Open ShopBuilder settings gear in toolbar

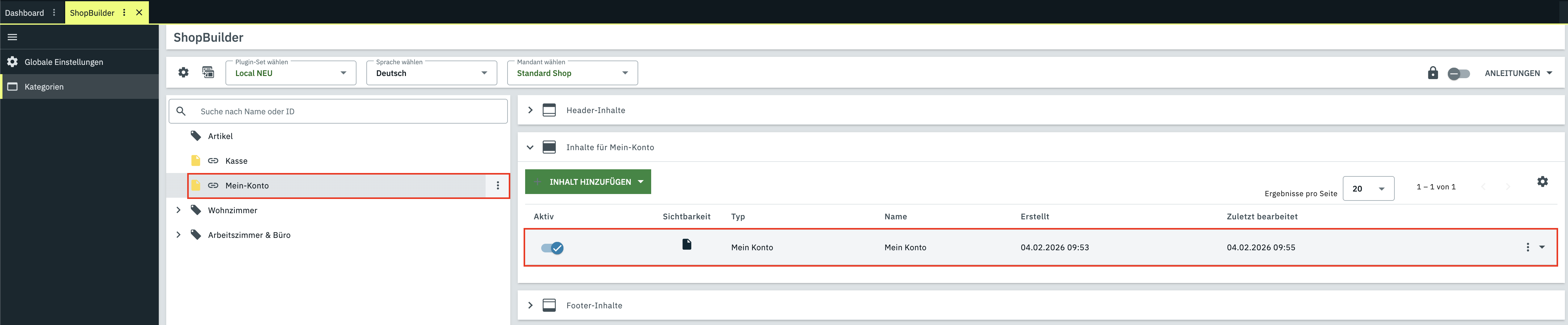pyautogui.click(x=183, y=72)
